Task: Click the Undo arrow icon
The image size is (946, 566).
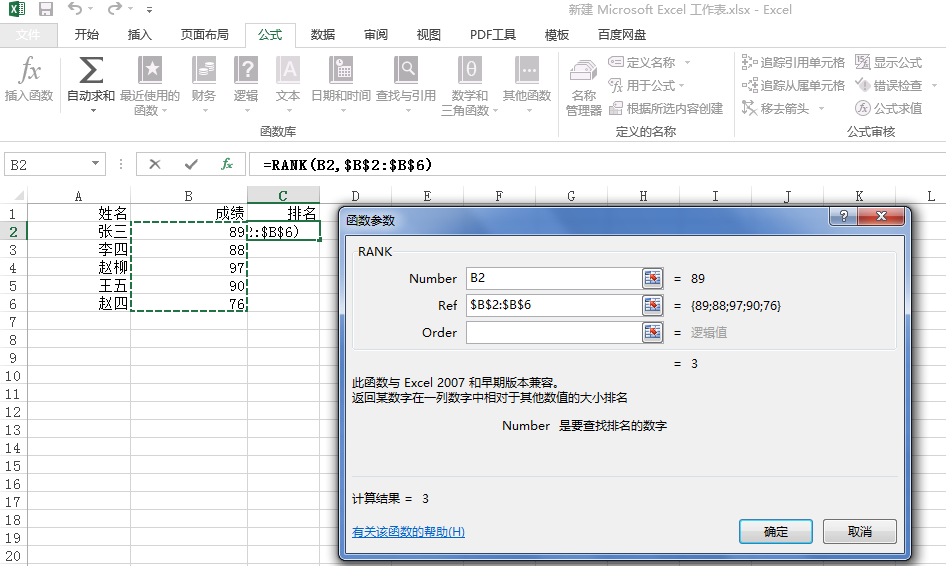Action: (x=75, y=8)
